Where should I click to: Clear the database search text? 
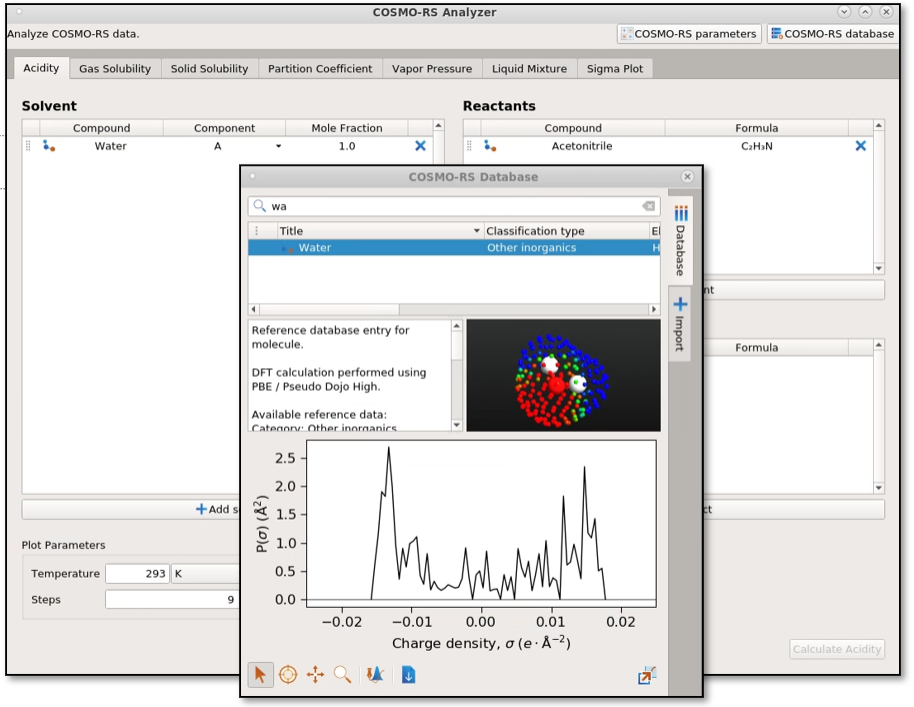tap(648, 206)
